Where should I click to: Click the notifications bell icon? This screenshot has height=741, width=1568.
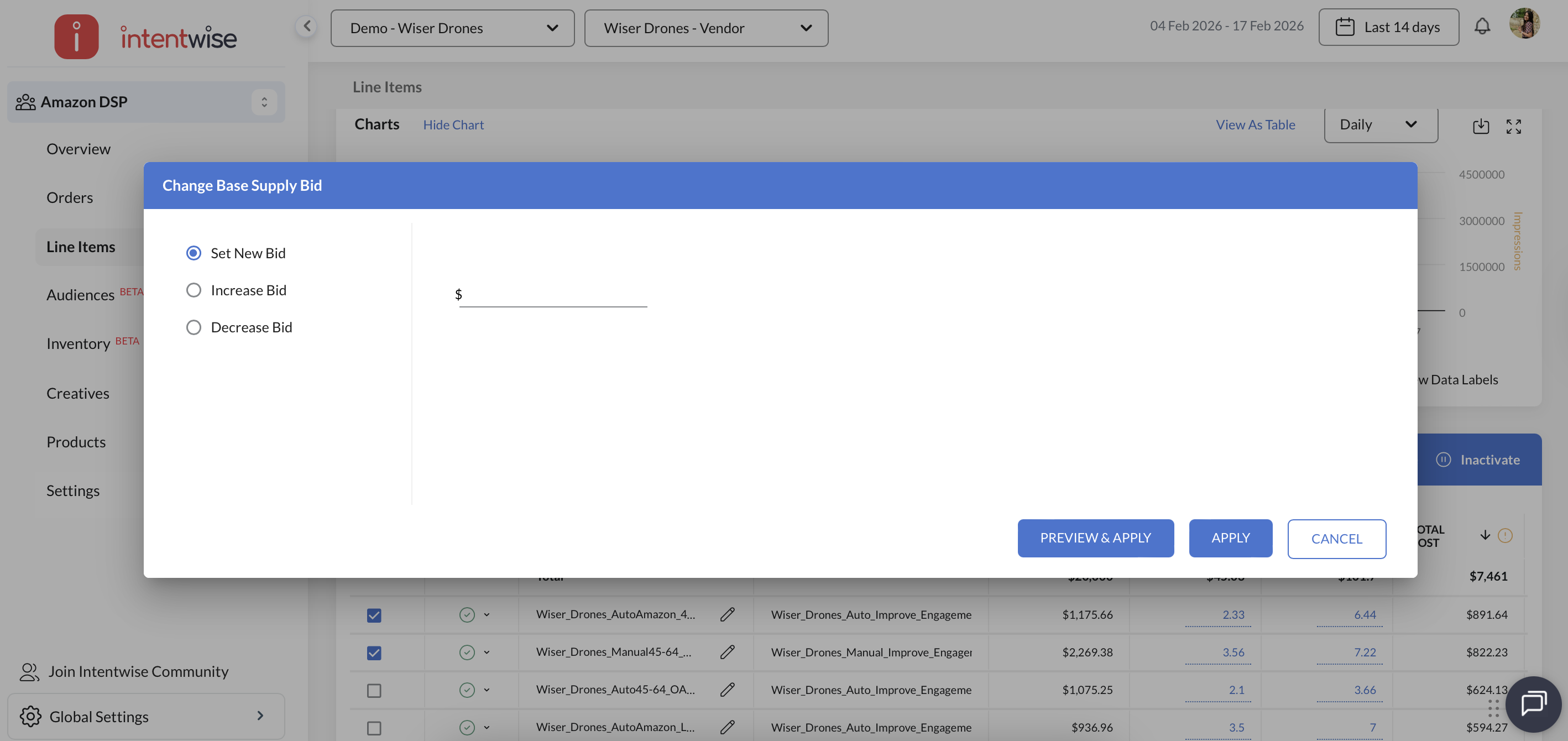coord(1482,26)
